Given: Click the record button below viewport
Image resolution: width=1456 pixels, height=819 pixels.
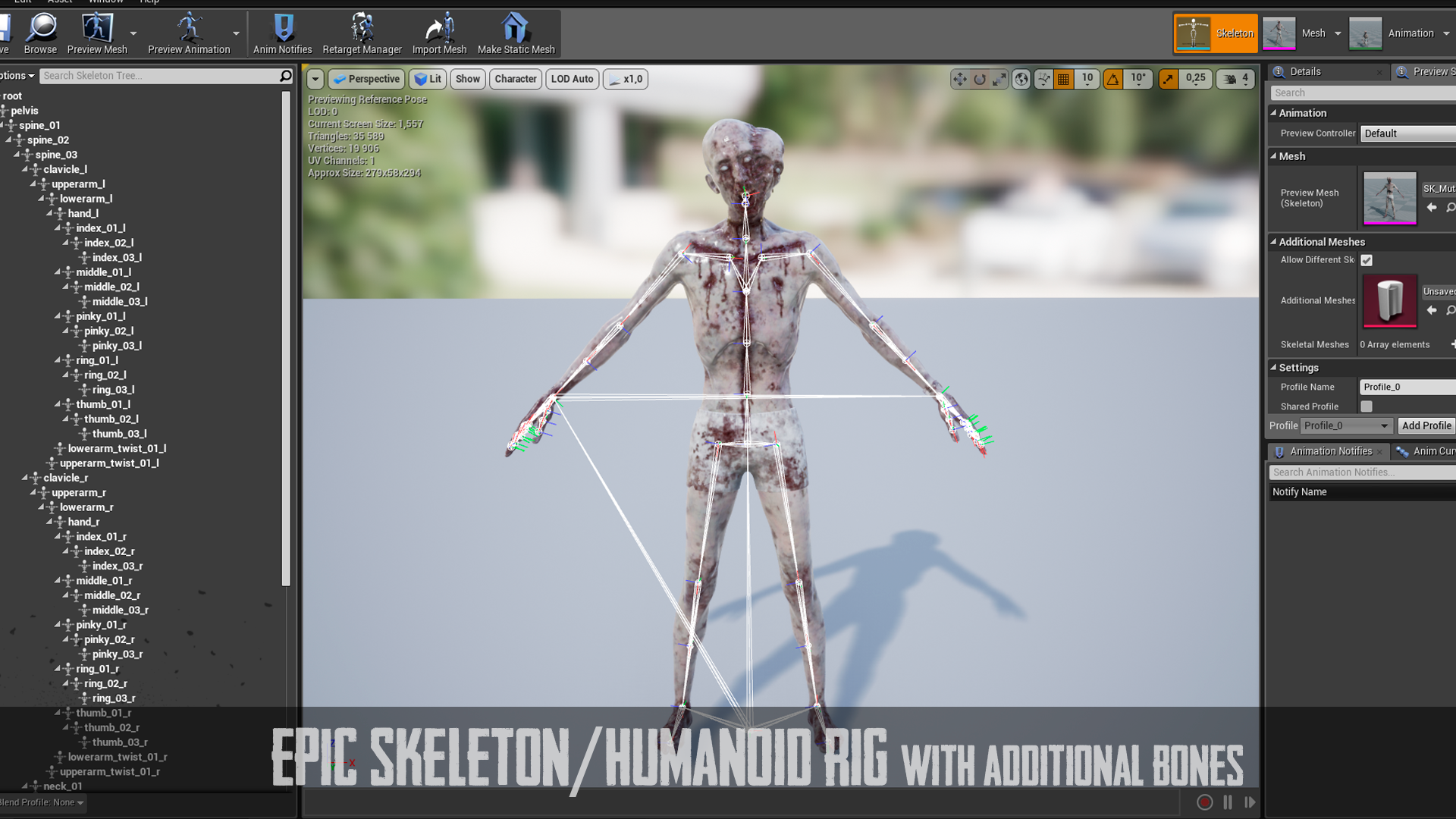Looking at the screenshot, I should click(x=1204, y=802).
